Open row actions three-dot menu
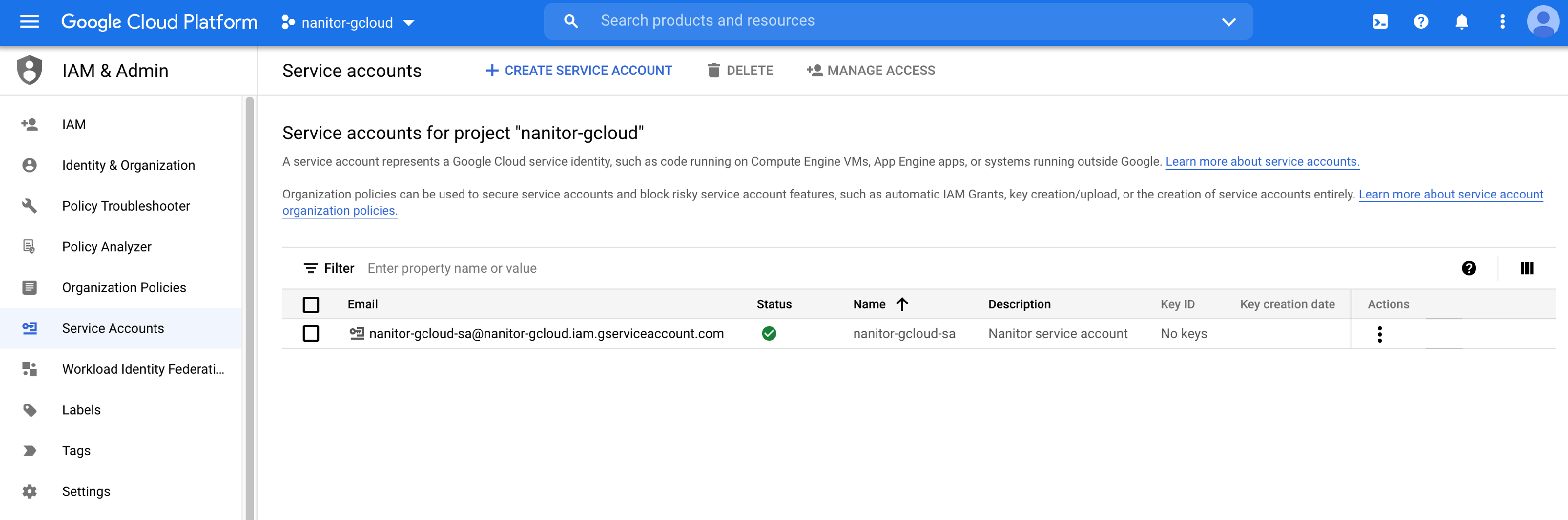The height and width of the screenshot is (520, 1568). (1379, 334)
